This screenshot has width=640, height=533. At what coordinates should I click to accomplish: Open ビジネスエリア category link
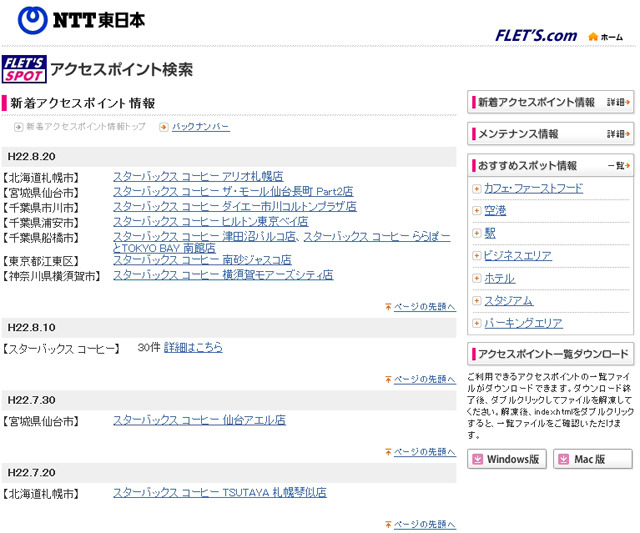point(518,256)
